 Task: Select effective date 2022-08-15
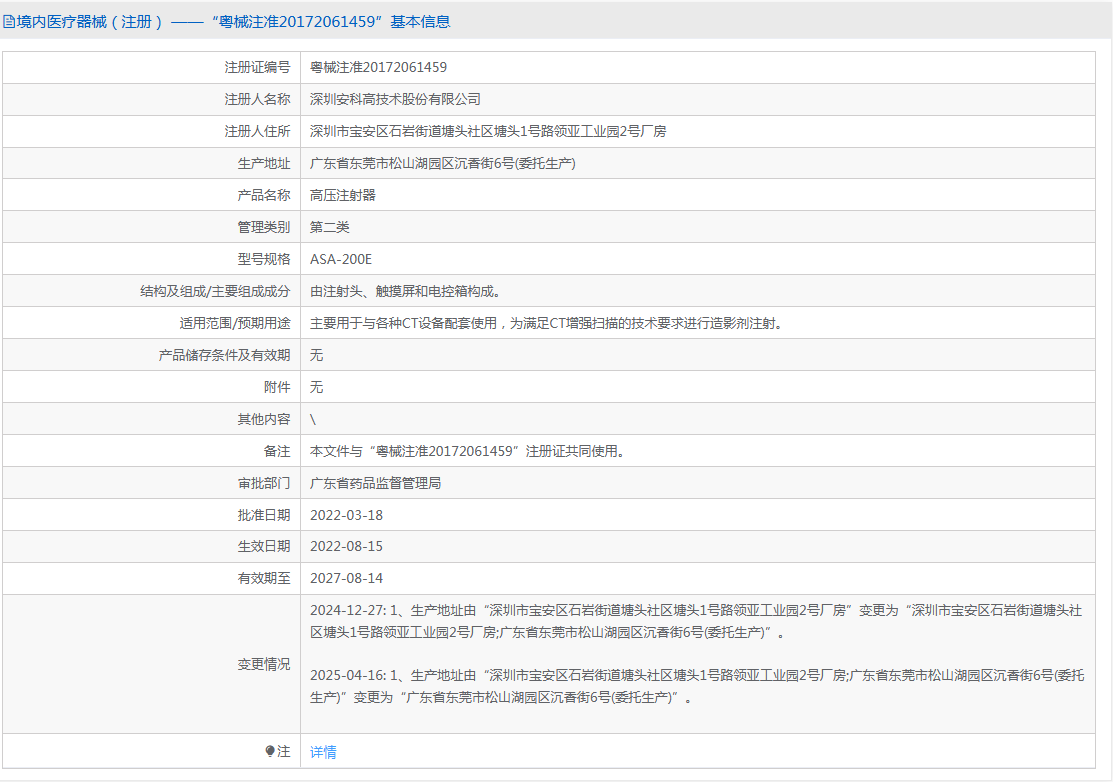346,546
